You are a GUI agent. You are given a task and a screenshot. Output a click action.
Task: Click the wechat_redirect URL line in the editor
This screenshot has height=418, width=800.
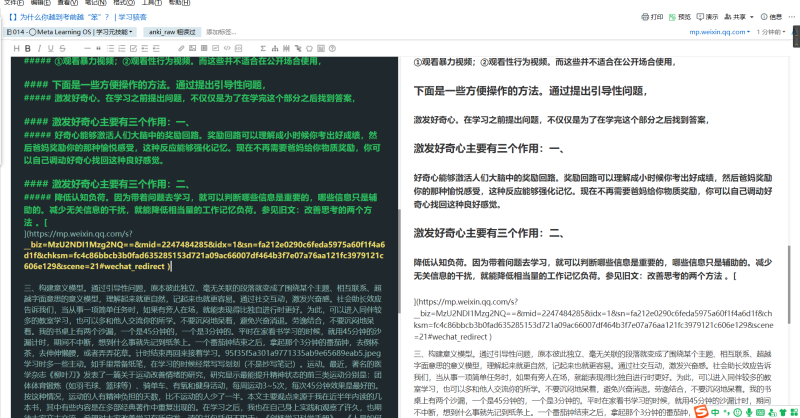click(x=97, y=266)
